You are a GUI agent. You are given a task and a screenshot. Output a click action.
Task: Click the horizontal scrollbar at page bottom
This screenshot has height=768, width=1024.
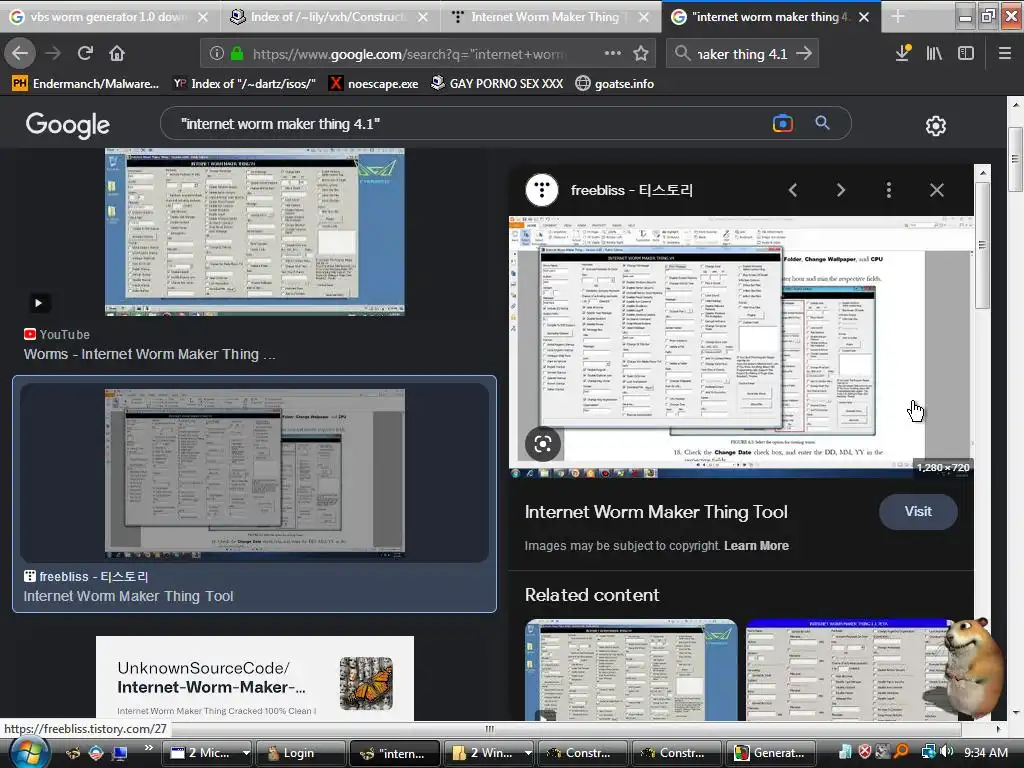[490, 729]
